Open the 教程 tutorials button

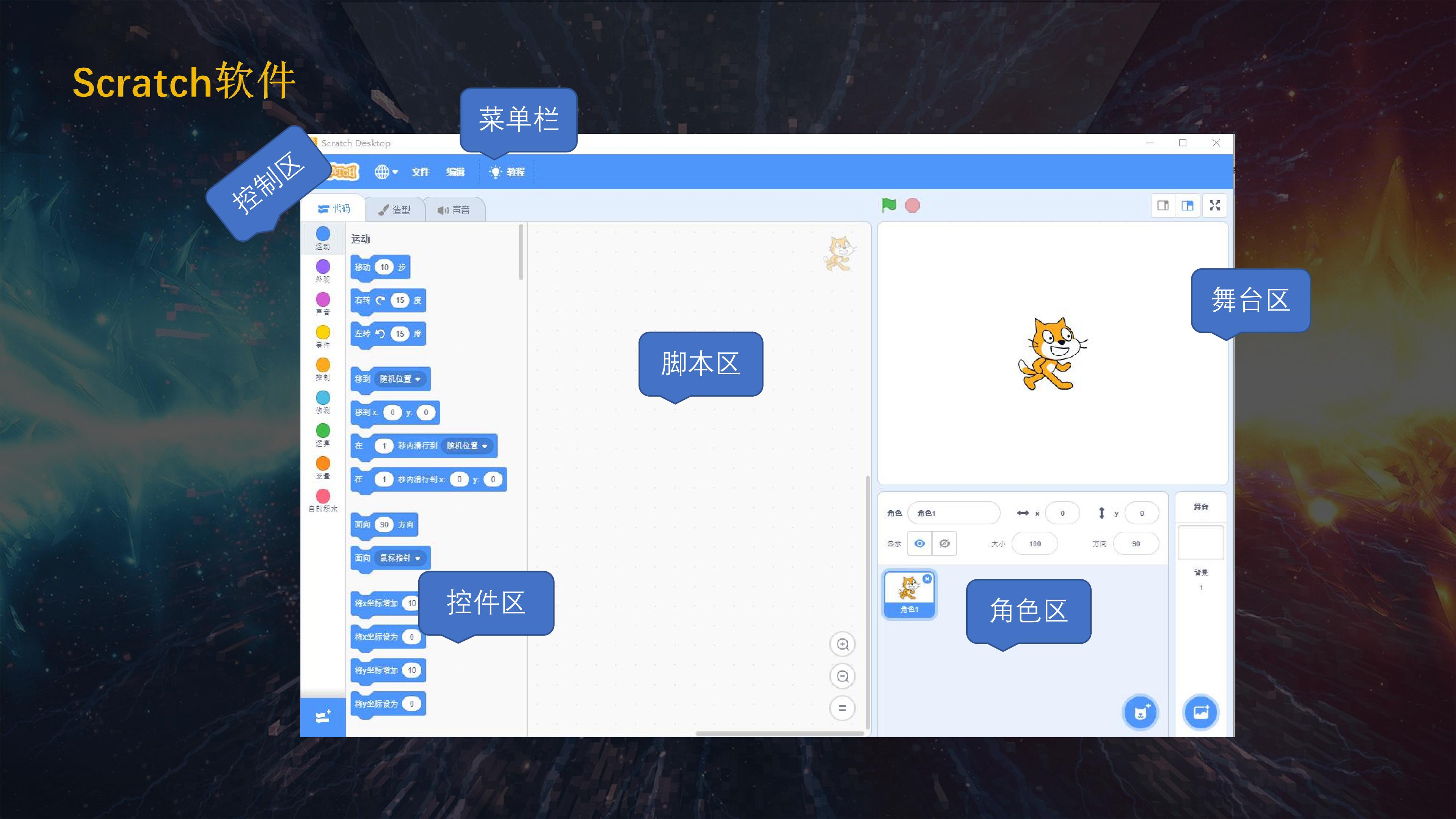[507, 172]
